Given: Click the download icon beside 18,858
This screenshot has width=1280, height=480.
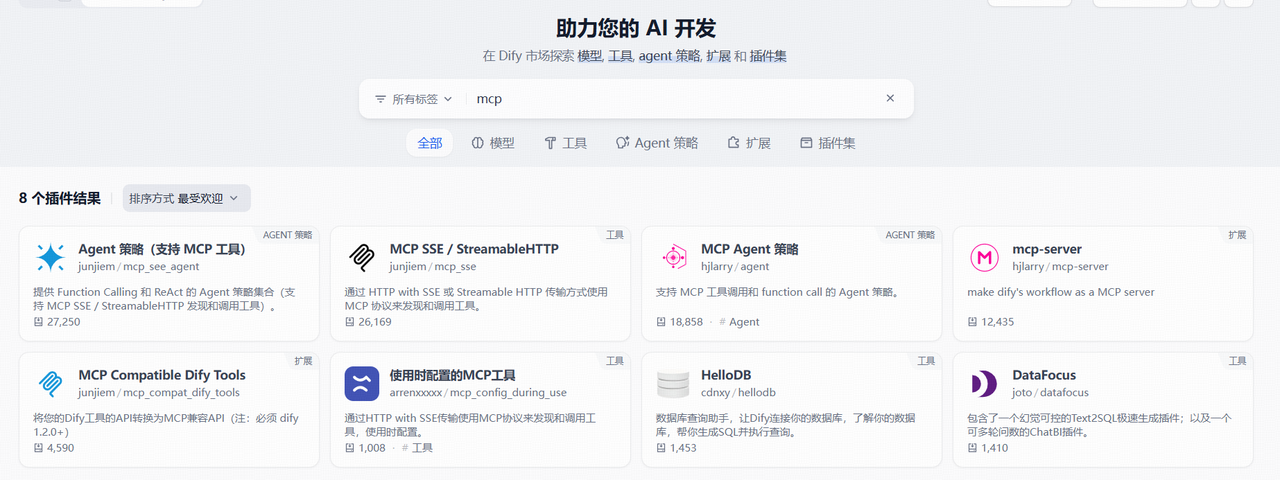Looking at the screenshot, I should point(662,322).
